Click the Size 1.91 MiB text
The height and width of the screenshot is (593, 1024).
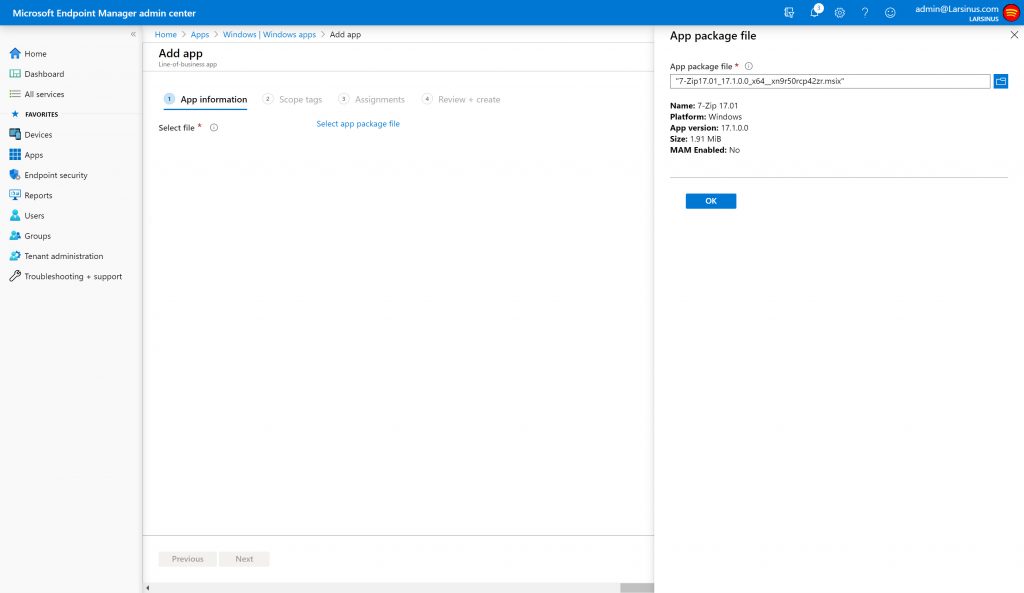(x=696, y=139)
